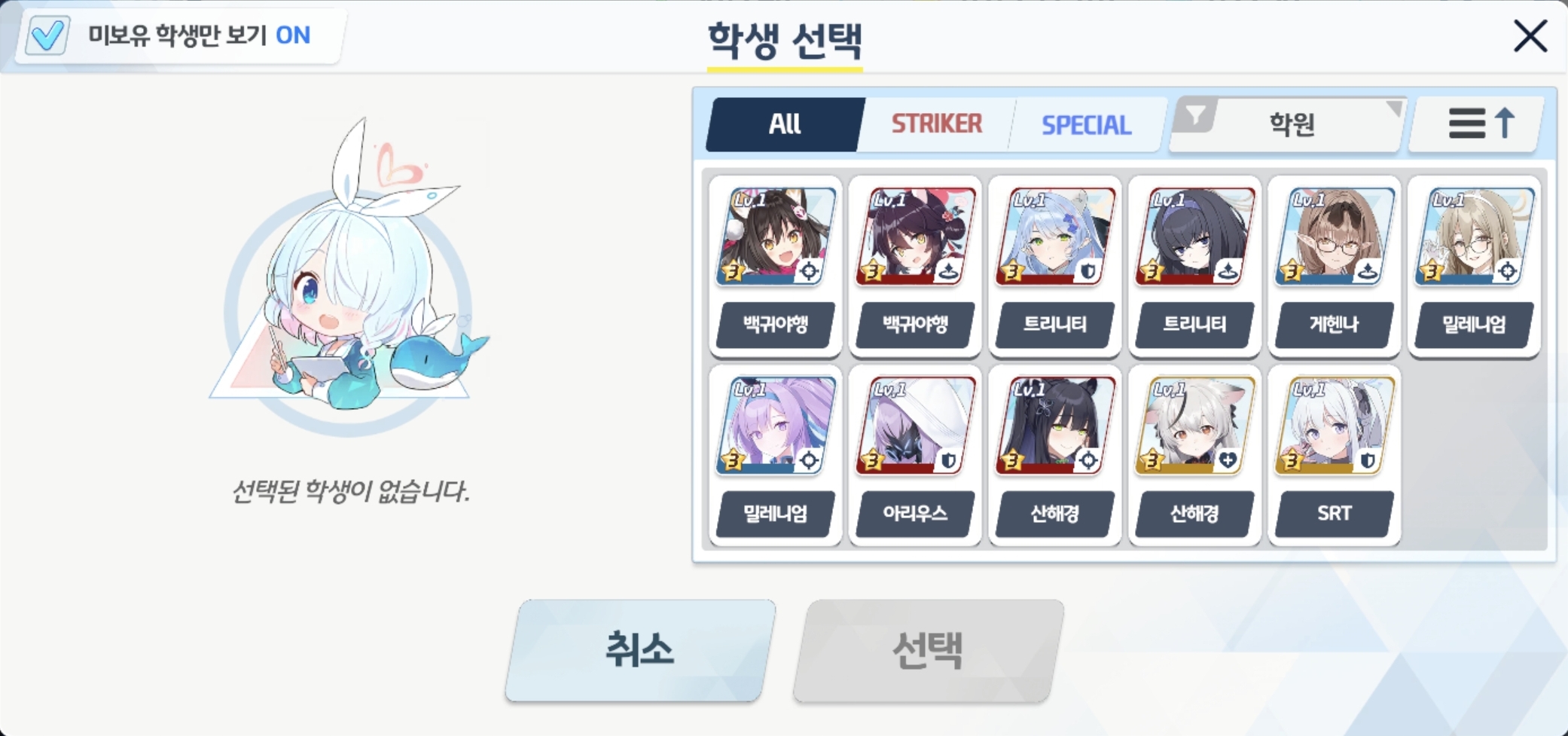The image size is (1568, 736).
Task: Select the blue-haired 트리니티 student card
Action: pos(1054,267)
